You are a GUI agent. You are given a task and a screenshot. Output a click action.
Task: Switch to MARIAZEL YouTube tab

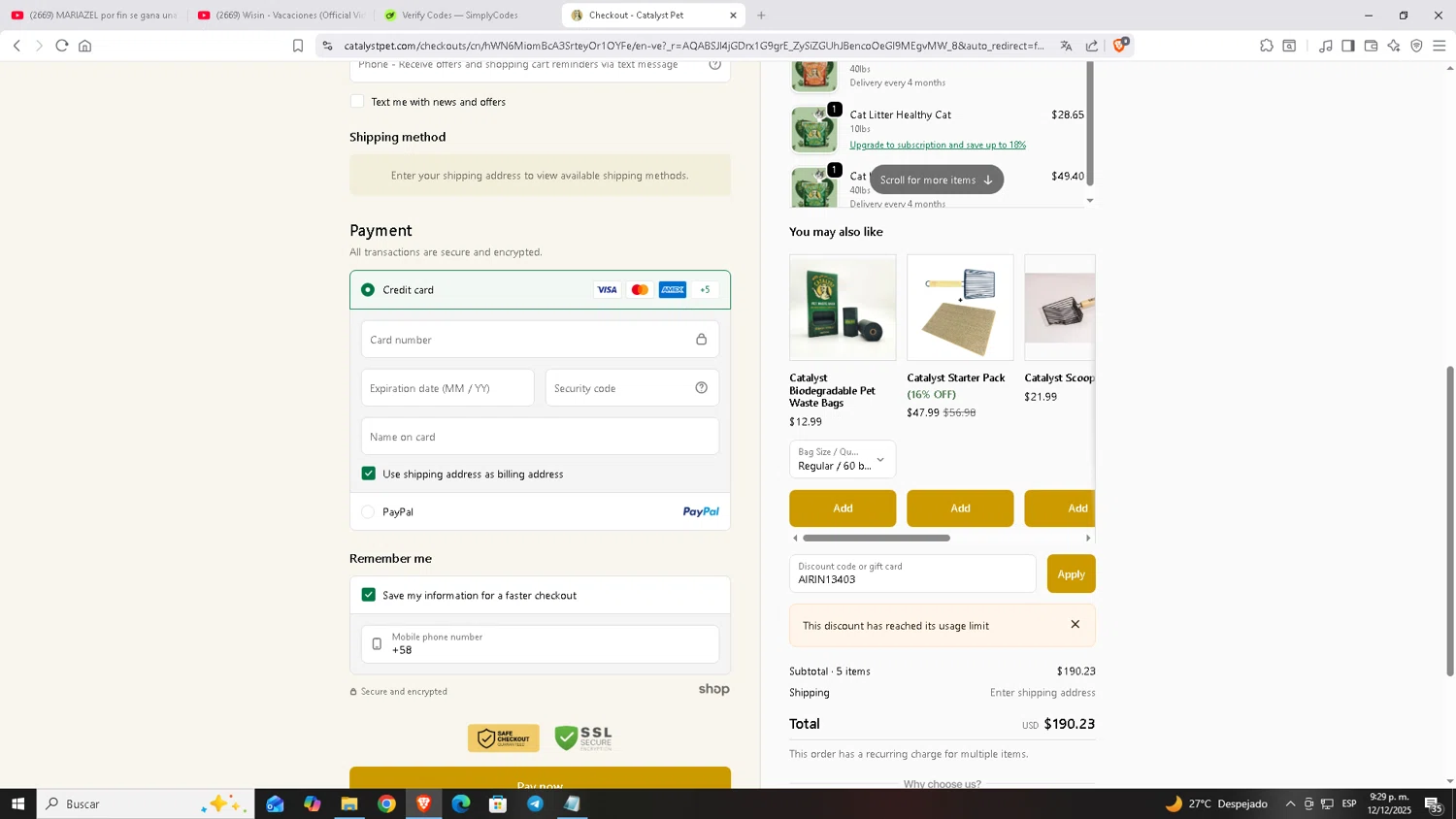coord(94,15)
